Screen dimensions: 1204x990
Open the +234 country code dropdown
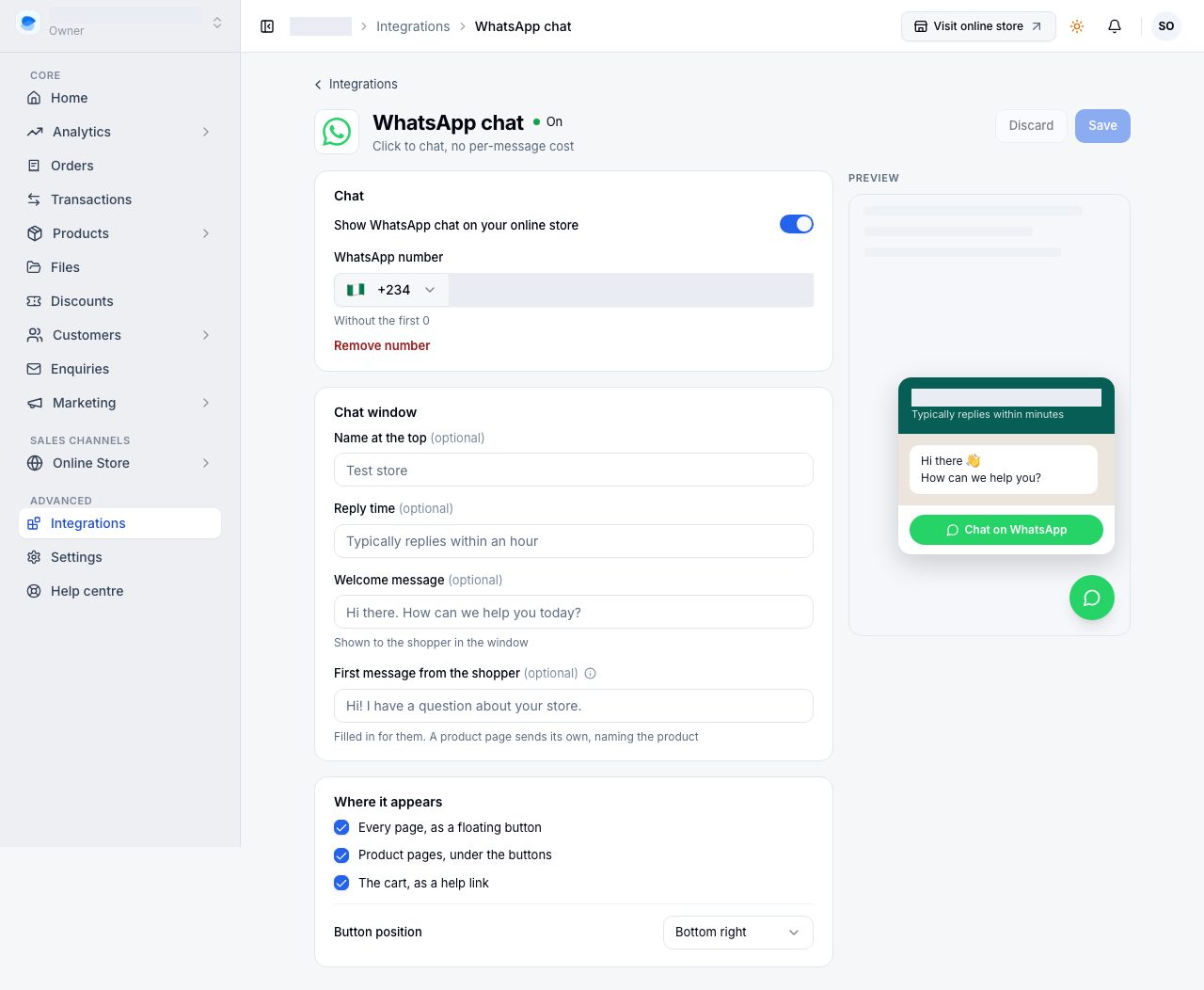(391, 290)
